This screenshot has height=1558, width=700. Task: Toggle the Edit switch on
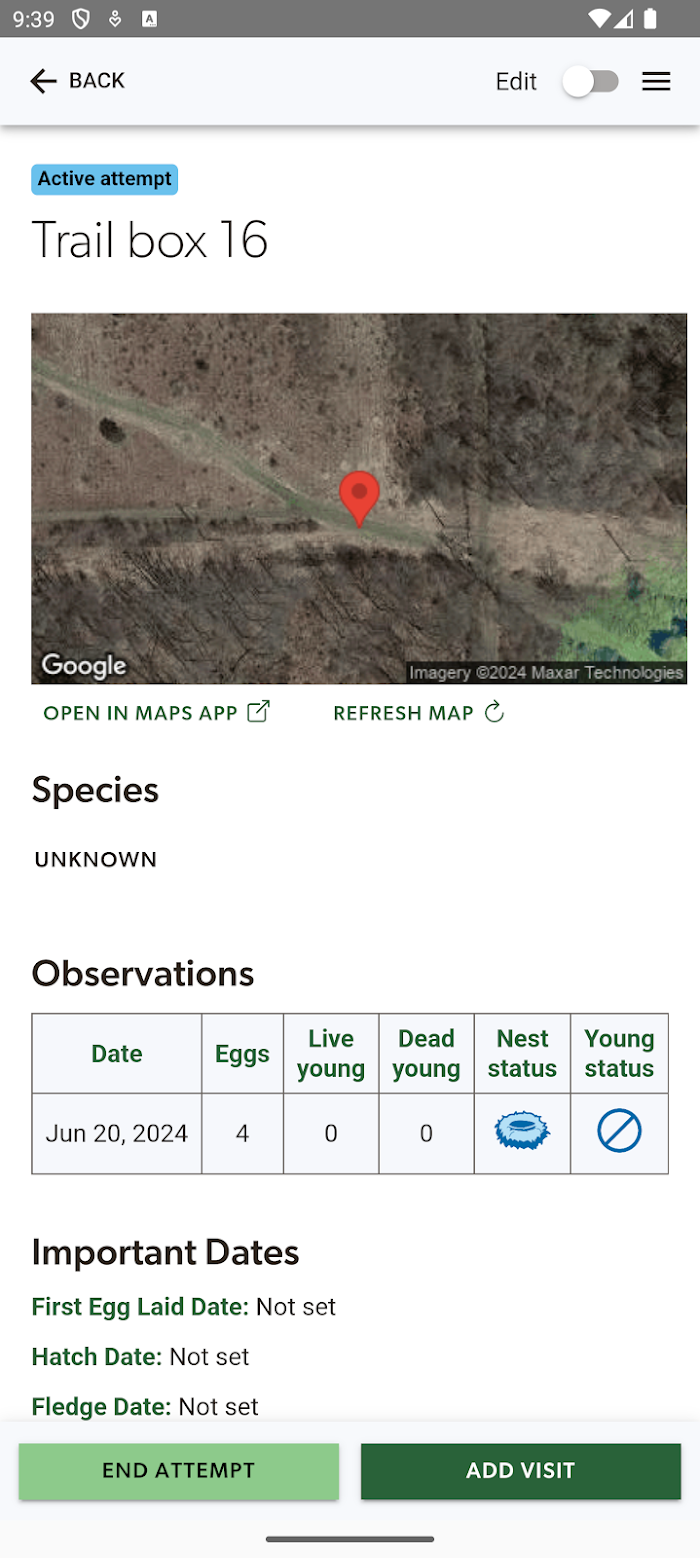click(590, 82)
